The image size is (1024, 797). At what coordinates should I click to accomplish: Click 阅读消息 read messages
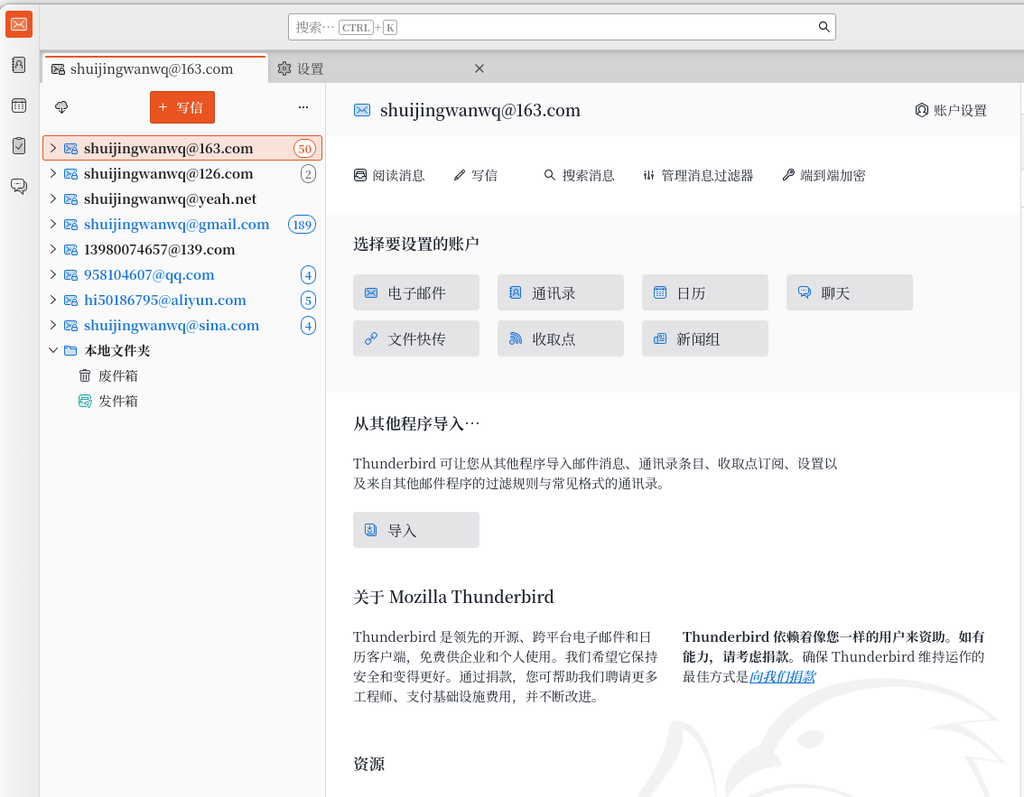pyautogui.click(x=389, y=175)
